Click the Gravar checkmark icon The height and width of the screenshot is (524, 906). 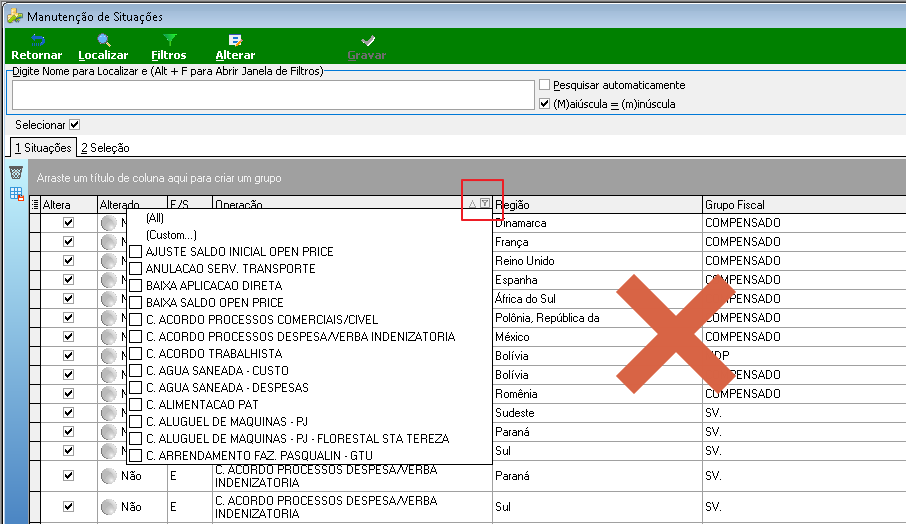tap(367, 40)
